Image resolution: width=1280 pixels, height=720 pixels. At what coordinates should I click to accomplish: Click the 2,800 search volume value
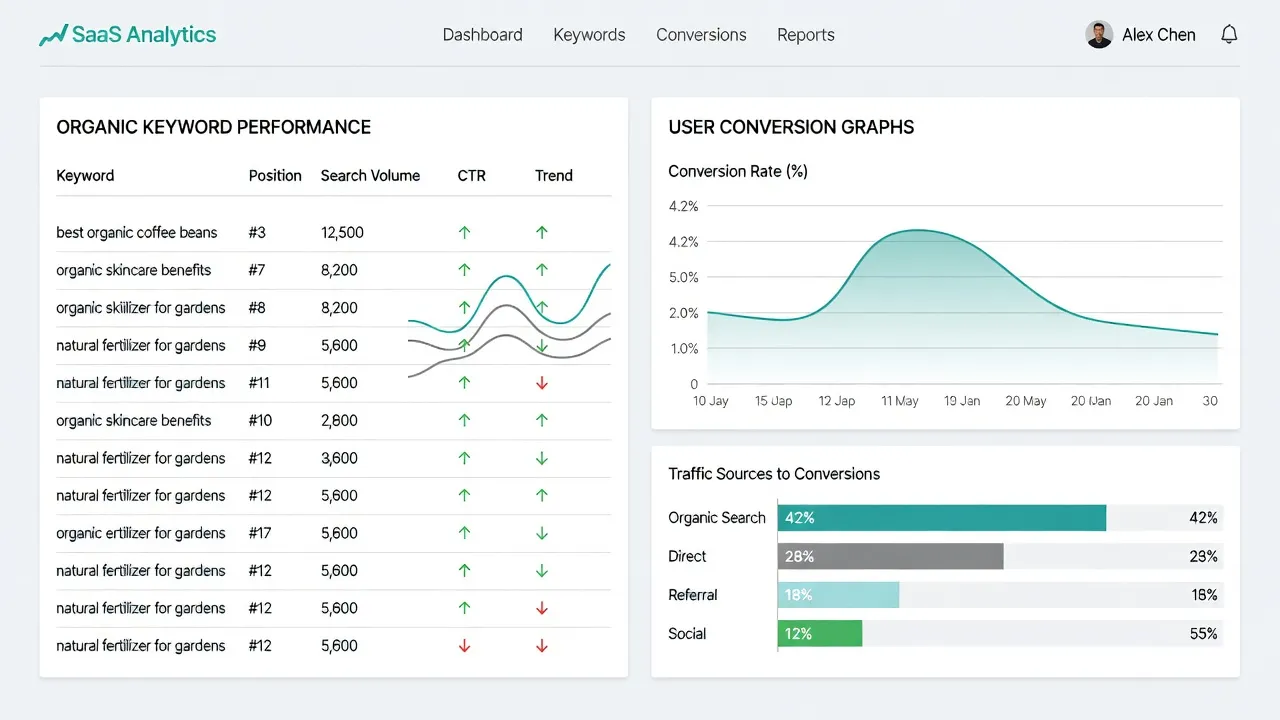(339, 421)
